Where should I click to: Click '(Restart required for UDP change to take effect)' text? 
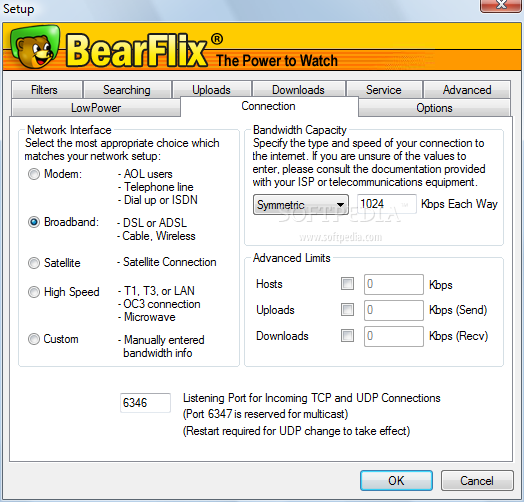pos(296,431)
